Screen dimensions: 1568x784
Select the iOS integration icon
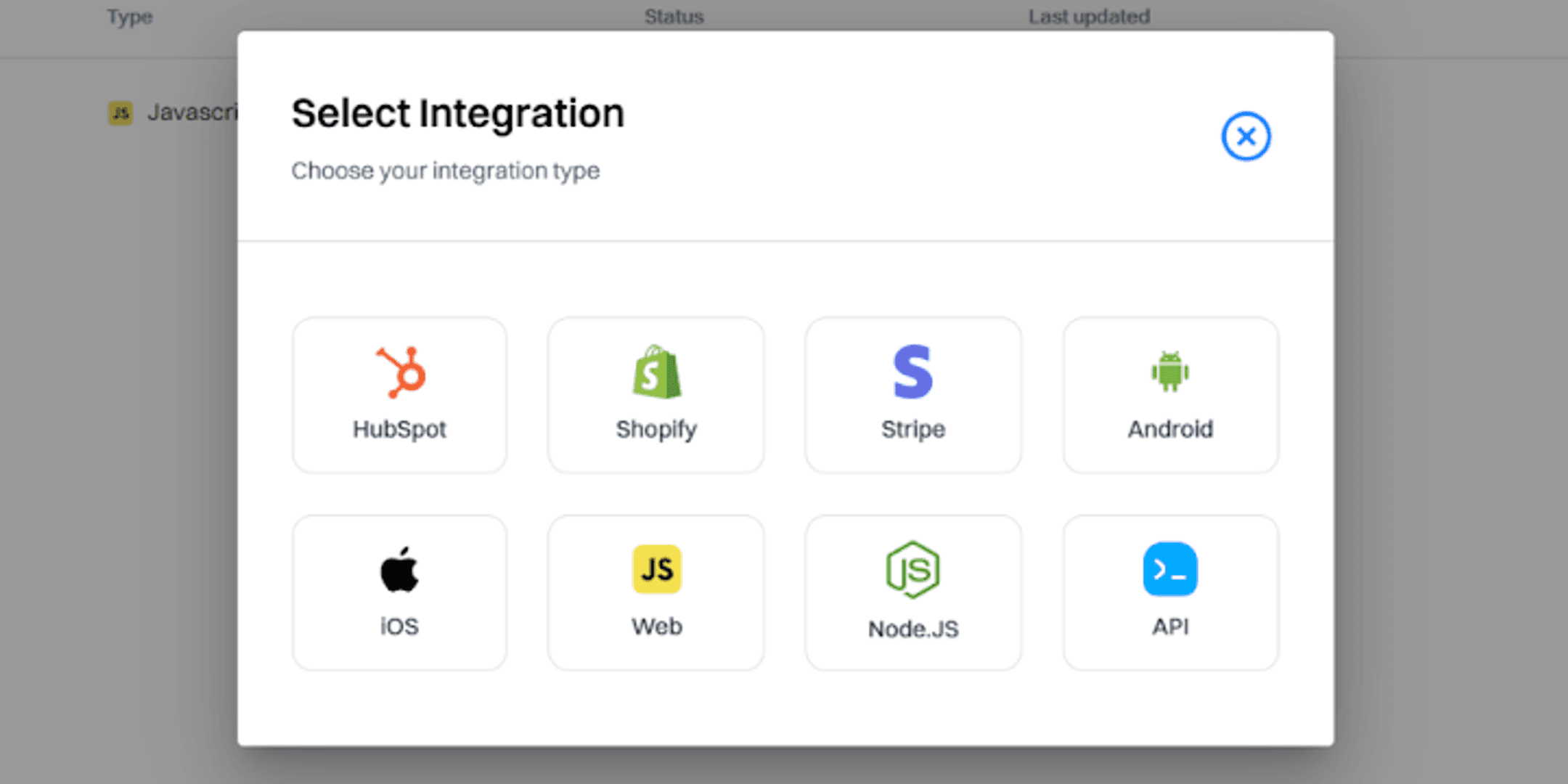pos(399,570)
